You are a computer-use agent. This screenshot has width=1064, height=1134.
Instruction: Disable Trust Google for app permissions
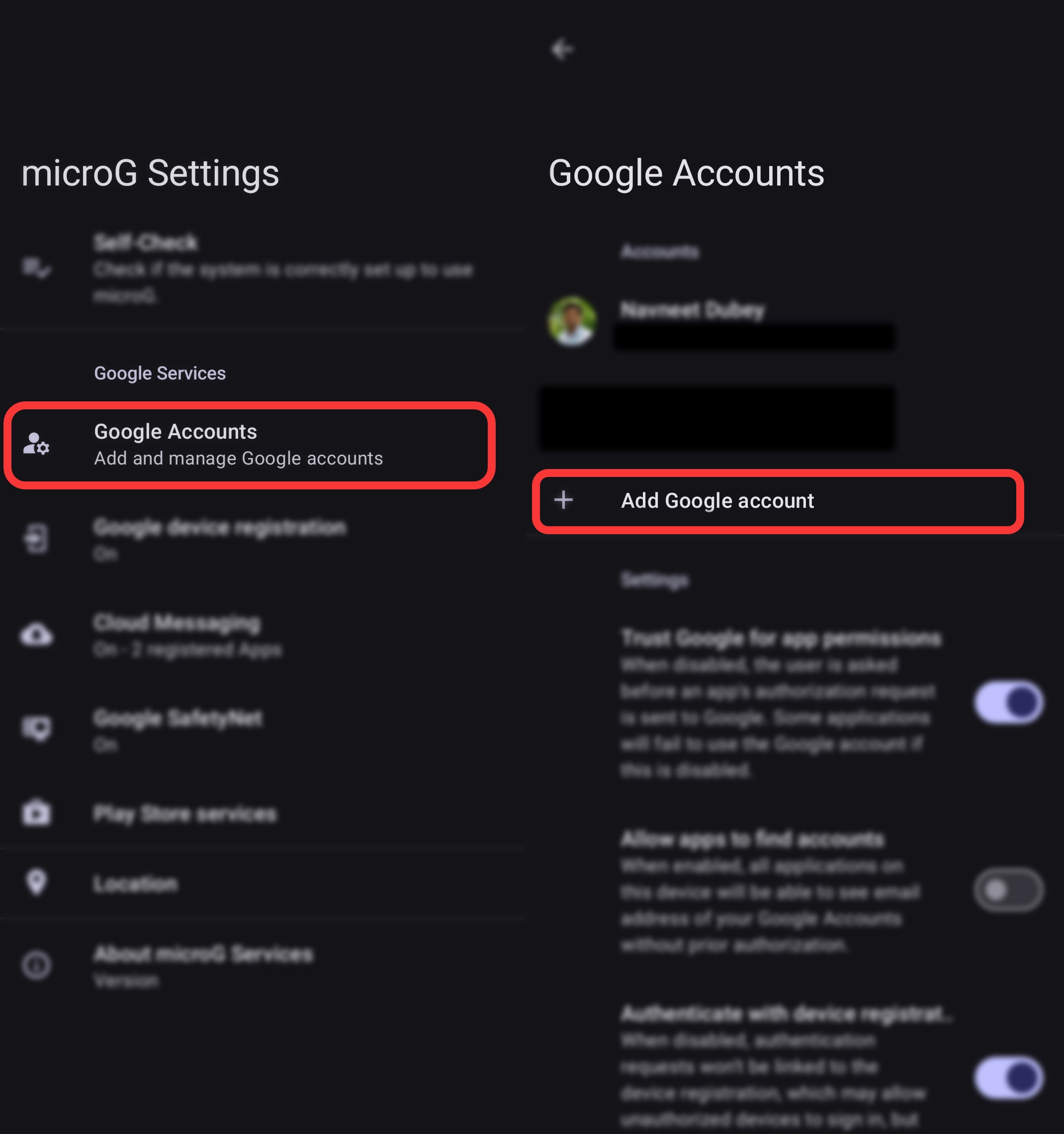[1008, 702]
